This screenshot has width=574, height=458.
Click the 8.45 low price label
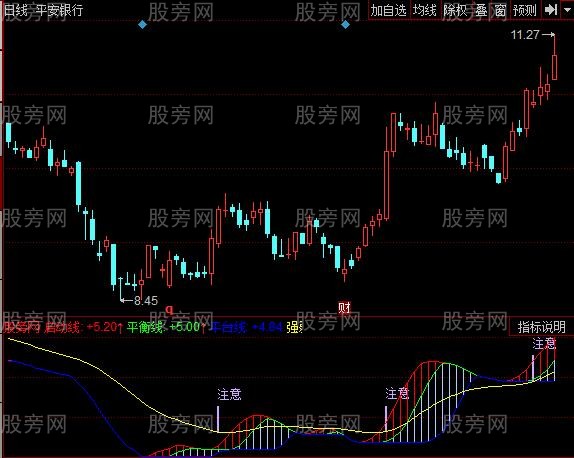pyautogui.click(x=146, y=301)
